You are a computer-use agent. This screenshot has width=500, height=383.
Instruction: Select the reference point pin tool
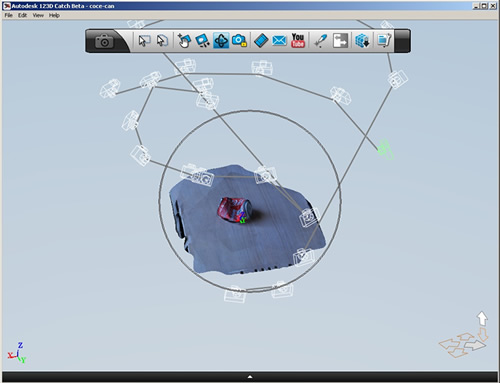point(321,41)
